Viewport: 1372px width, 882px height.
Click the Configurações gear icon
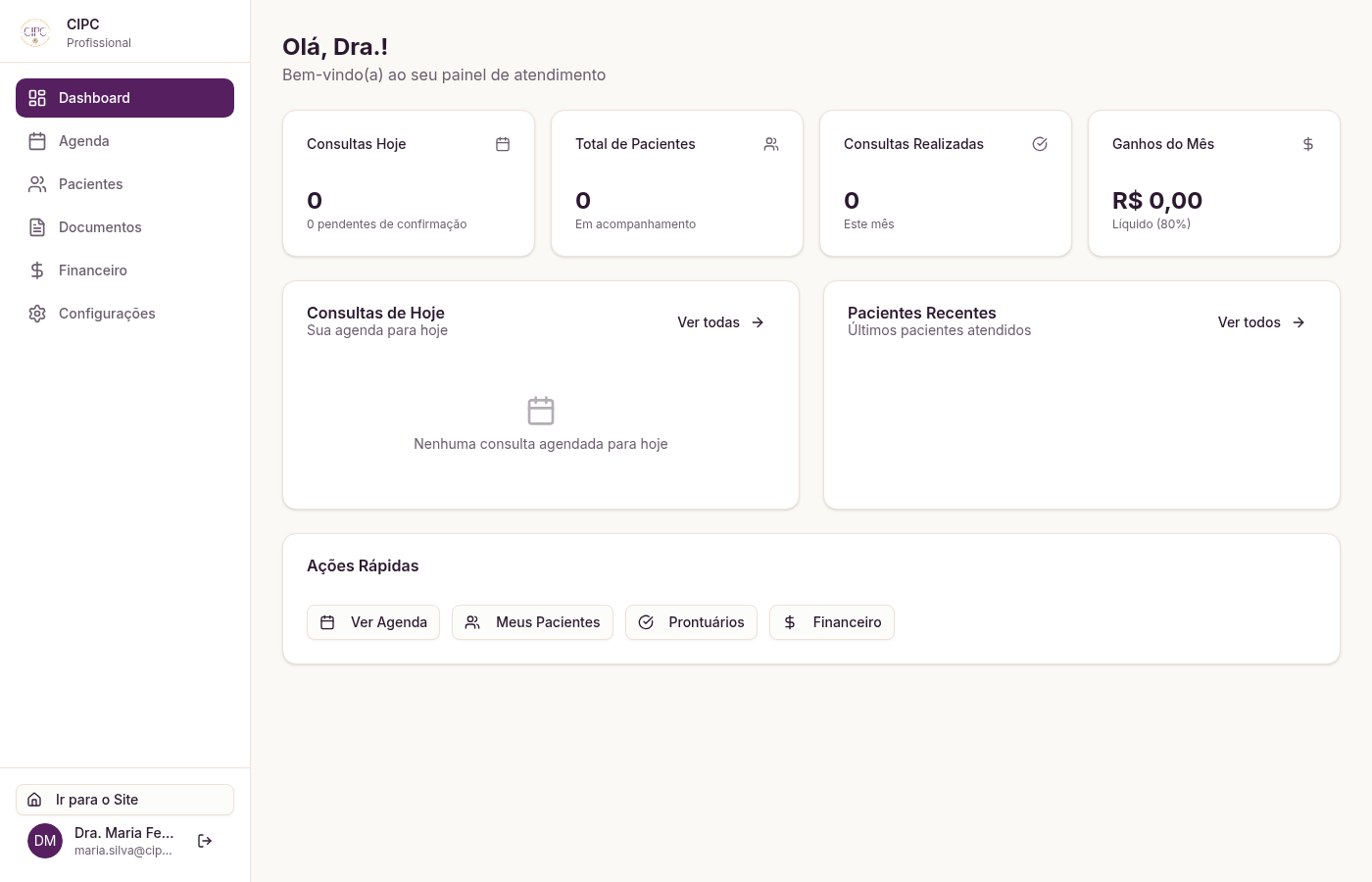pos(37,314)
